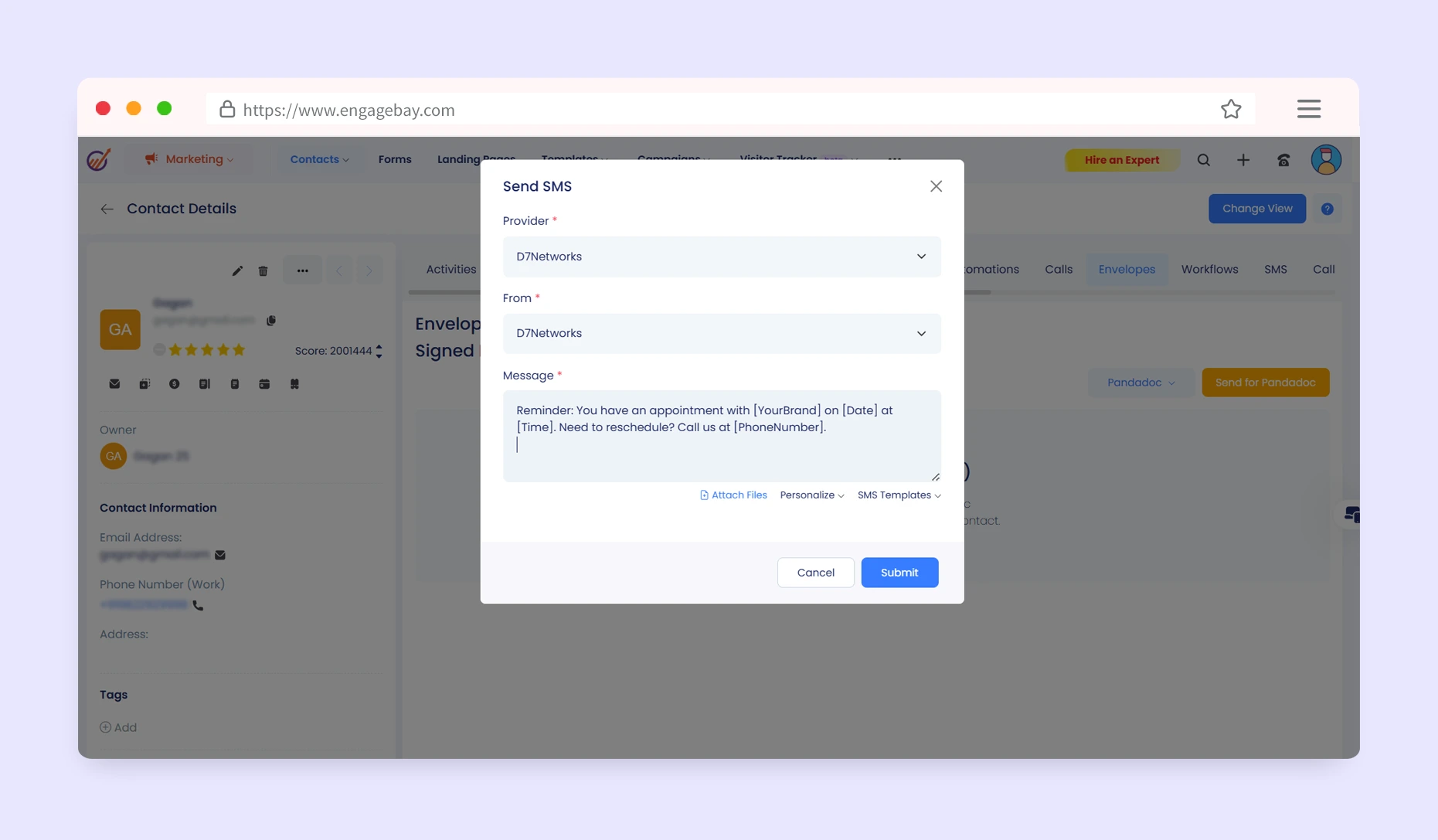Viewport: 1438px width, 840px height.
Task: Switch to the Workflows tab
Action: click(1209, 270)
